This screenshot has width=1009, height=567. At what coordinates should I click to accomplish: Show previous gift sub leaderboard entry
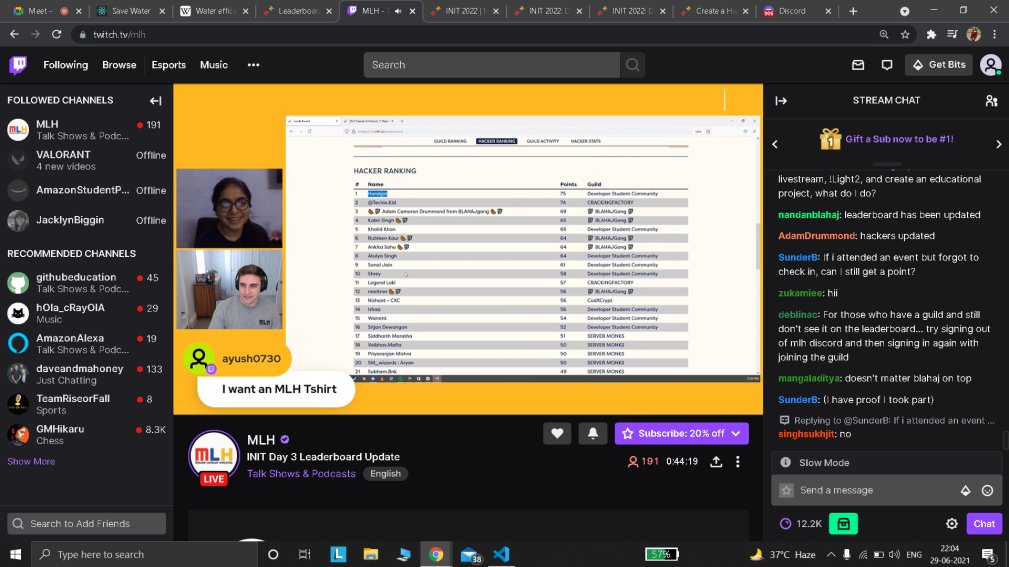tap(775, 144)
